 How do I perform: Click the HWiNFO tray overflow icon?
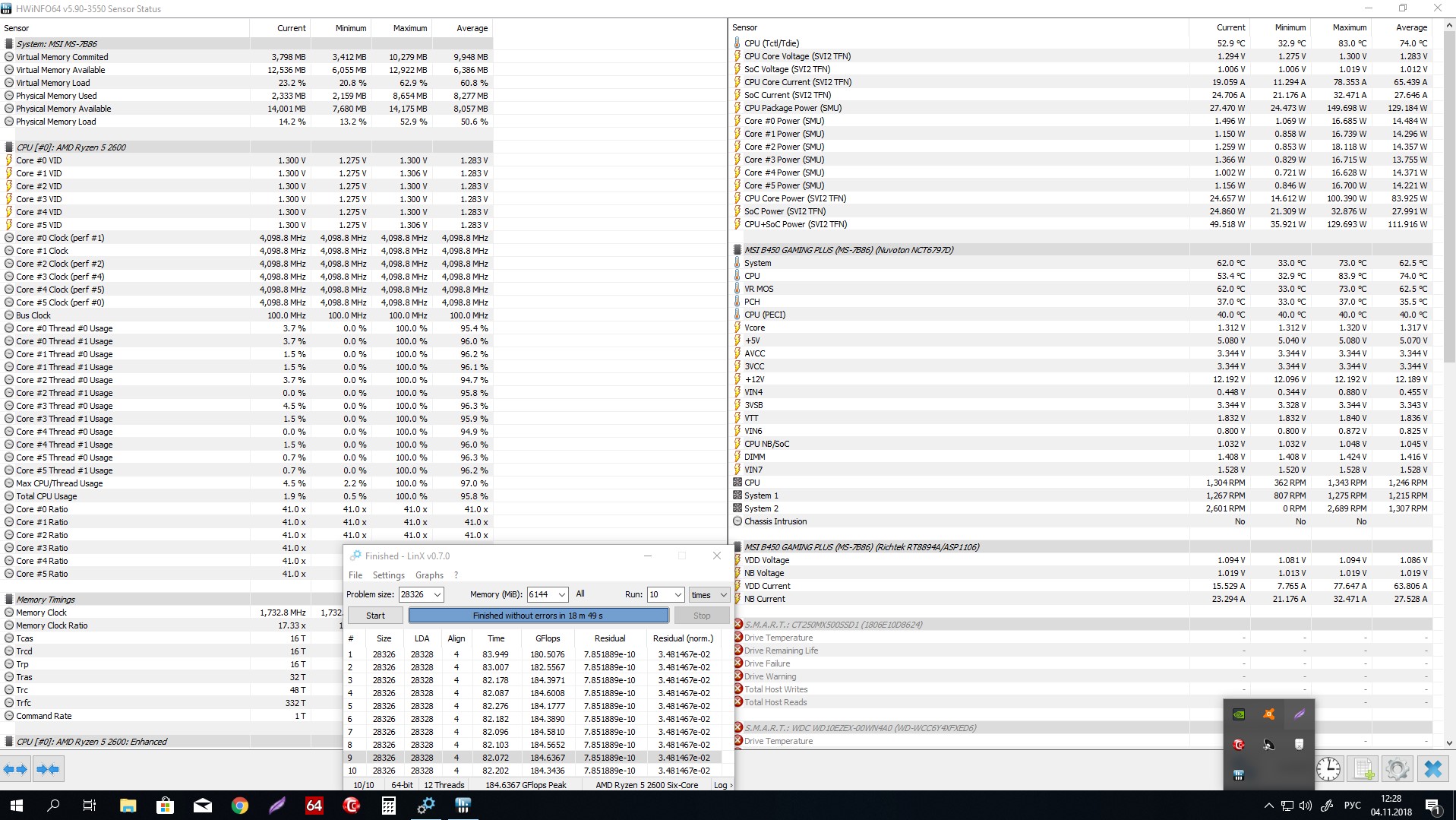[x=1238, y=775]
